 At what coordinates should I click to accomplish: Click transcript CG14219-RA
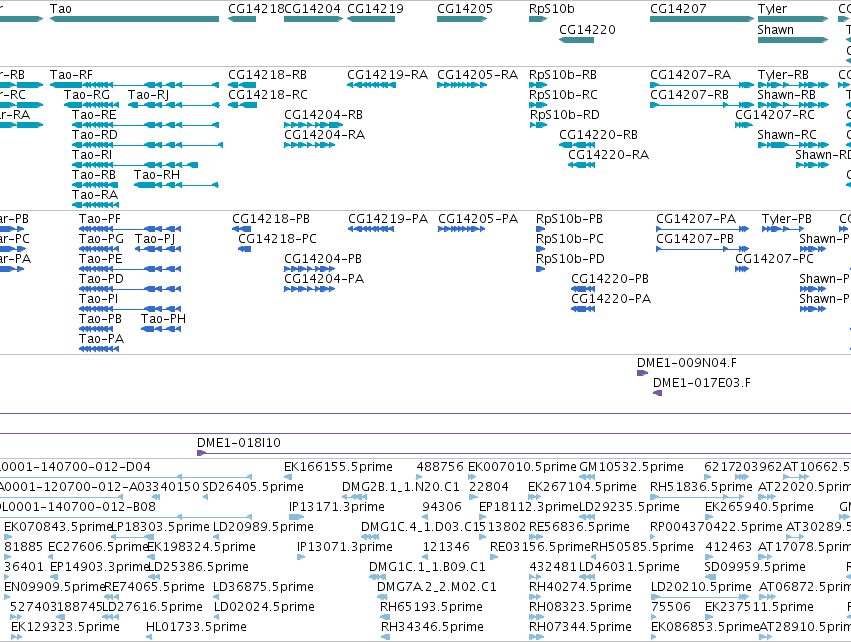click(x=371, y=85)
